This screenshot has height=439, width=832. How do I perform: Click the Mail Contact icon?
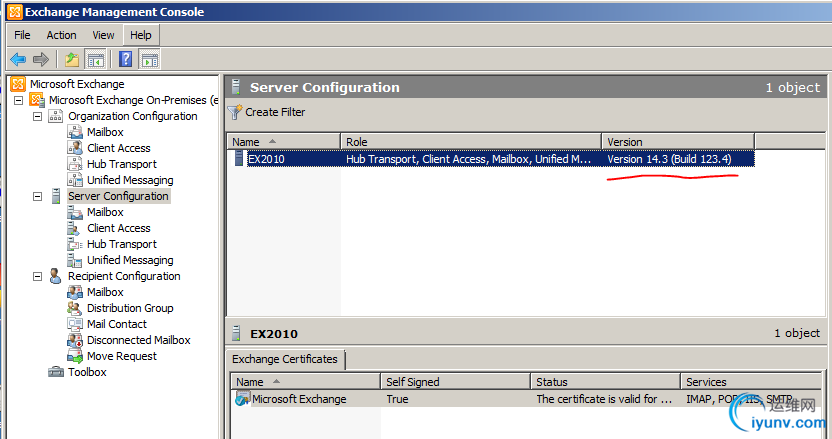point(75,324)
